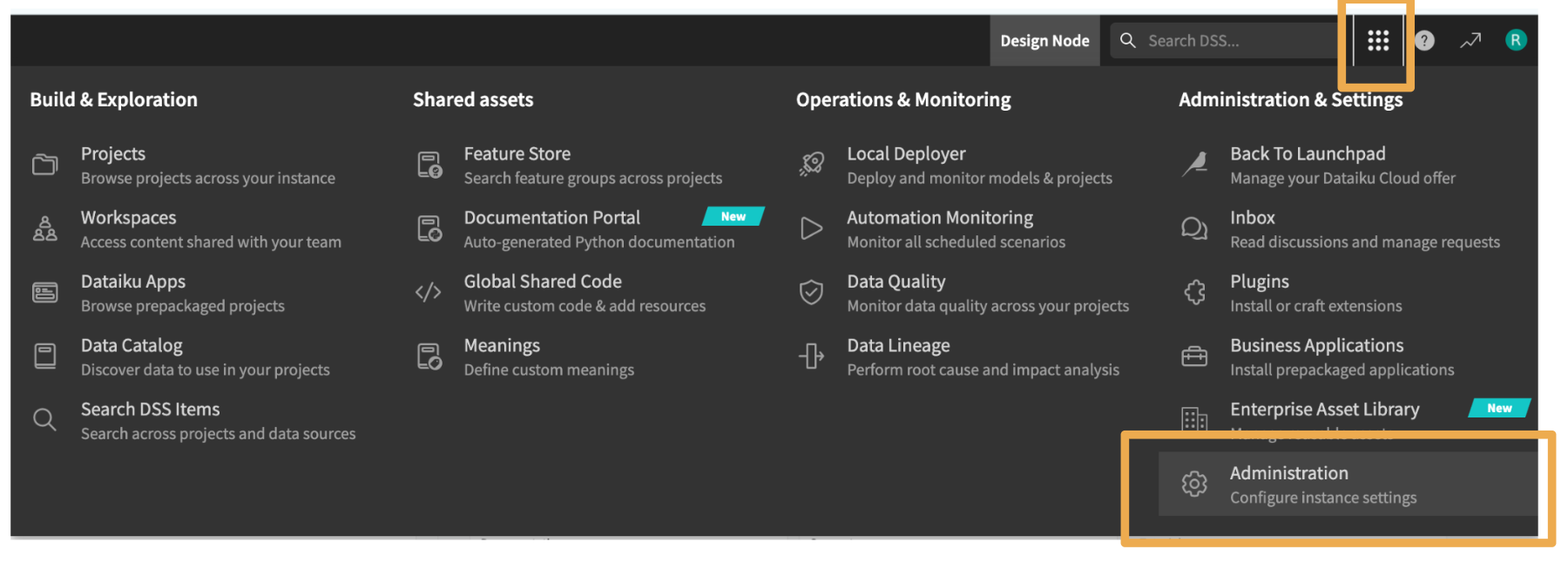The width and height of the screenshot is (1568, 563).
Task: Click 'Browse projects across your instance' text
Action: click(x=208, y=178)
